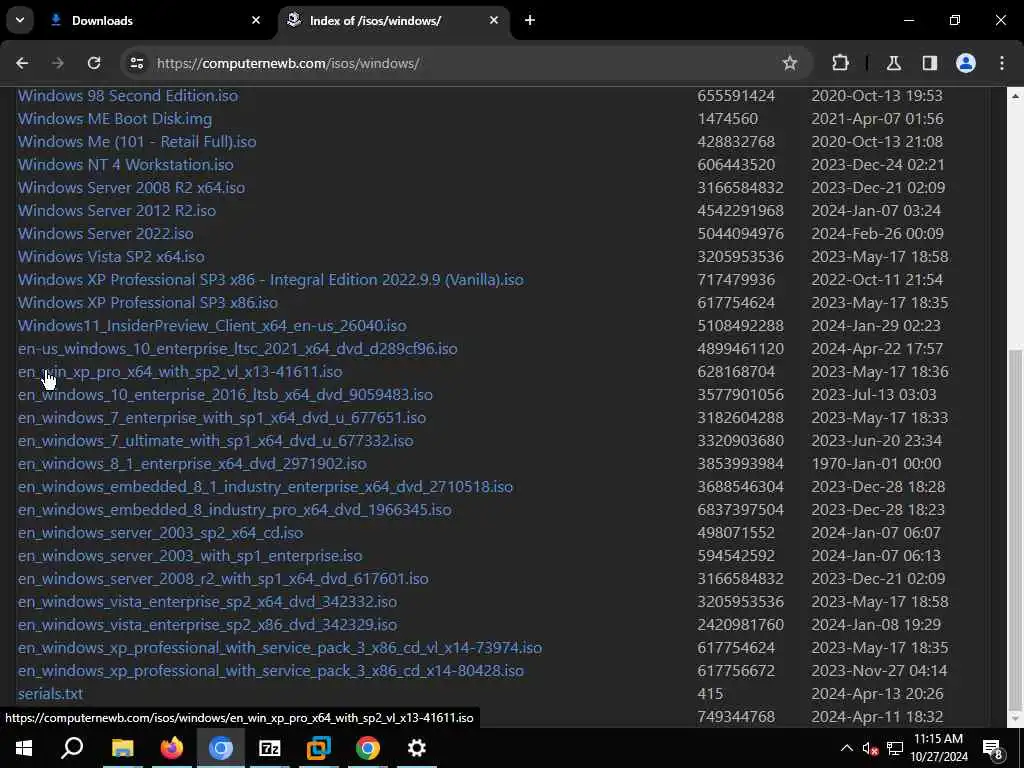Open the serials.txt file link

[x=50, y=694]
